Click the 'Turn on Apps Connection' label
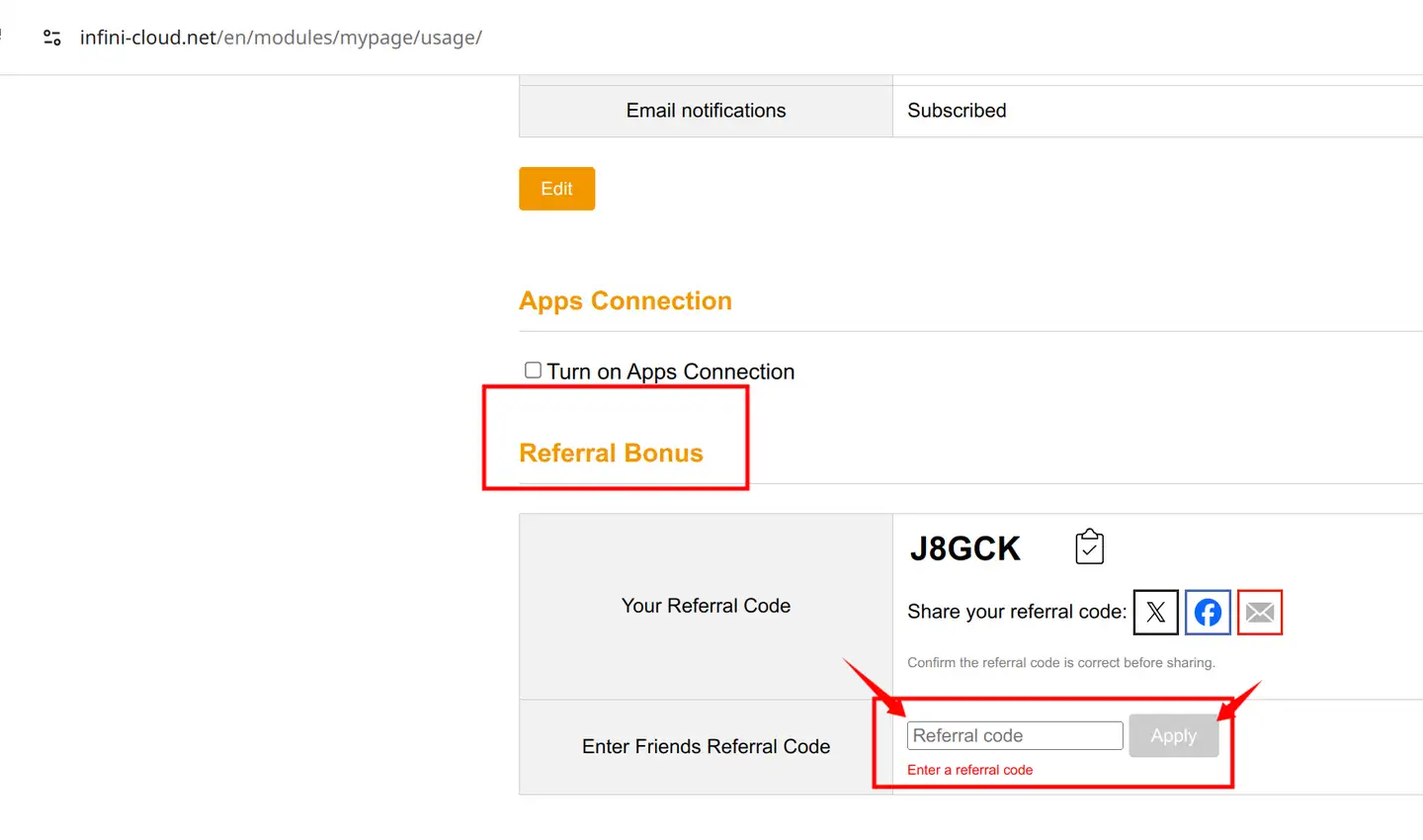Screen dimensions: 1423x840 click(x=670, y=372)
